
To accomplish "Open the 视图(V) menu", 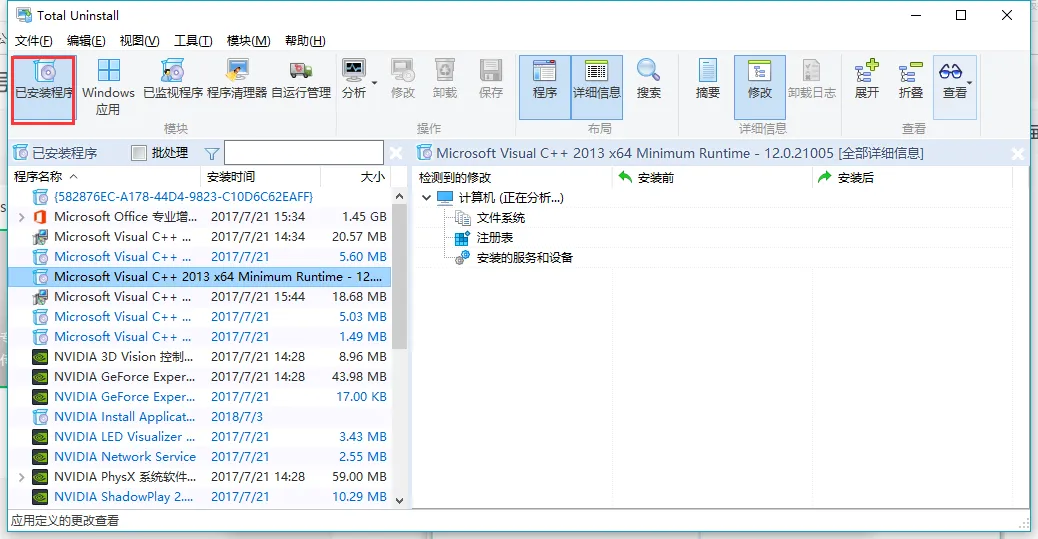I will (x=139, y=40).
